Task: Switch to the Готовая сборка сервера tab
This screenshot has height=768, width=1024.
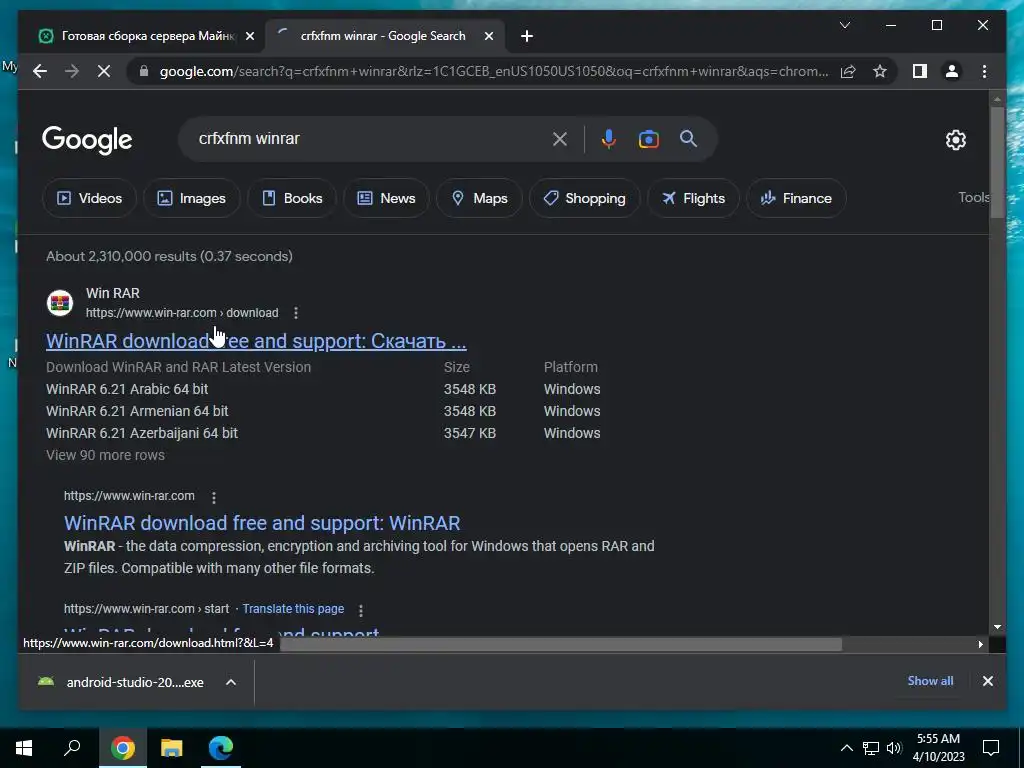Action: (x=147, y=36)
